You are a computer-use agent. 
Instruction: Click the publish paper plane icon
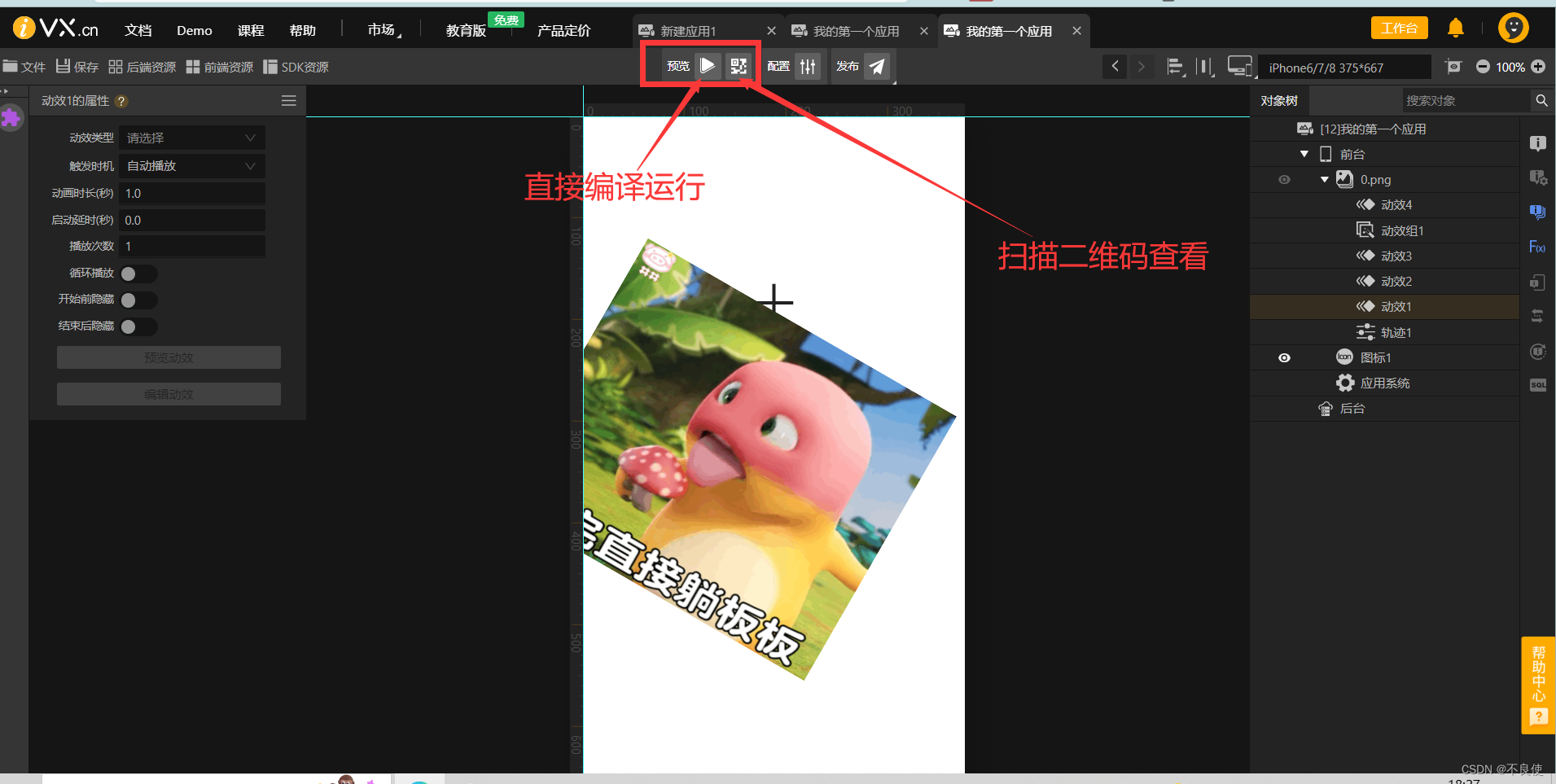tap(877, 66)
